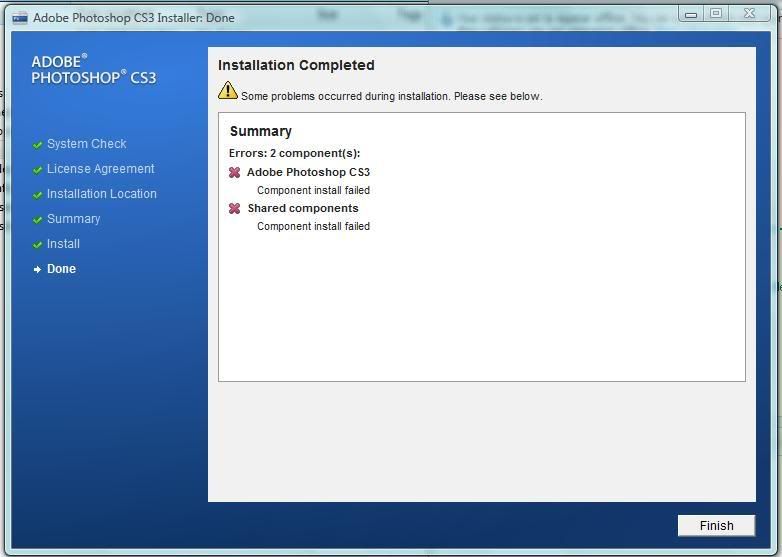
Task: Click 'Component install failed' under Adobe Photoshop CS3
Action: 313,190
